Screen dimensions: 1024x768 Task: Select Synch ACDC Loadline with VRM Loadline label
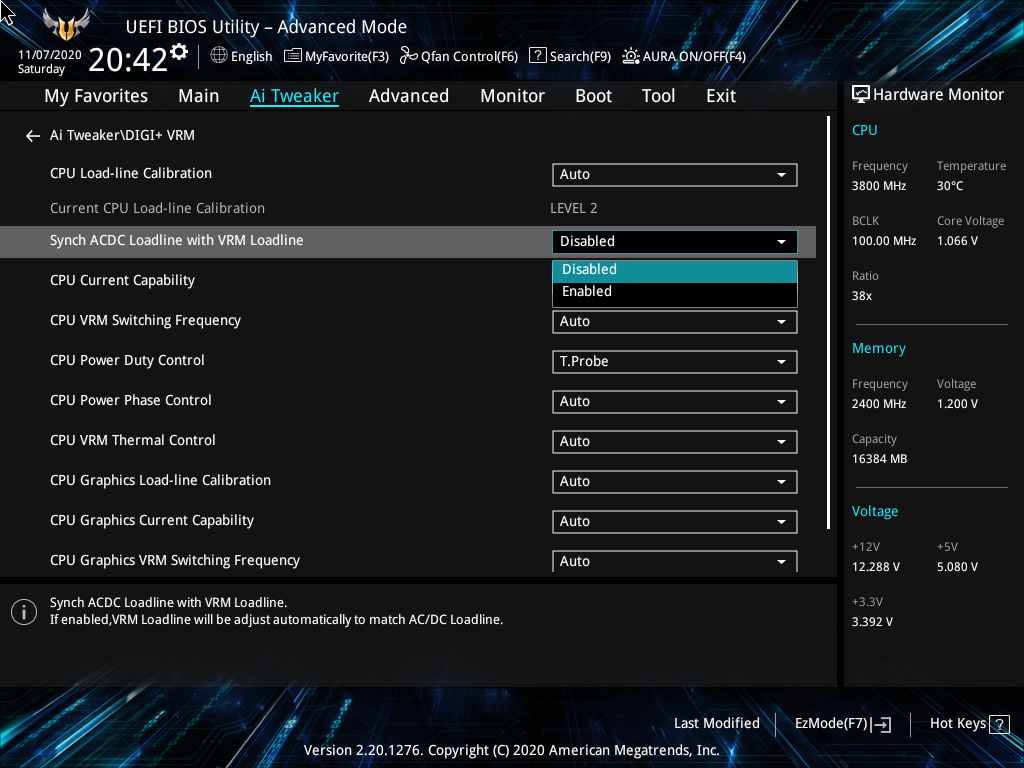(x=176, y=240)
